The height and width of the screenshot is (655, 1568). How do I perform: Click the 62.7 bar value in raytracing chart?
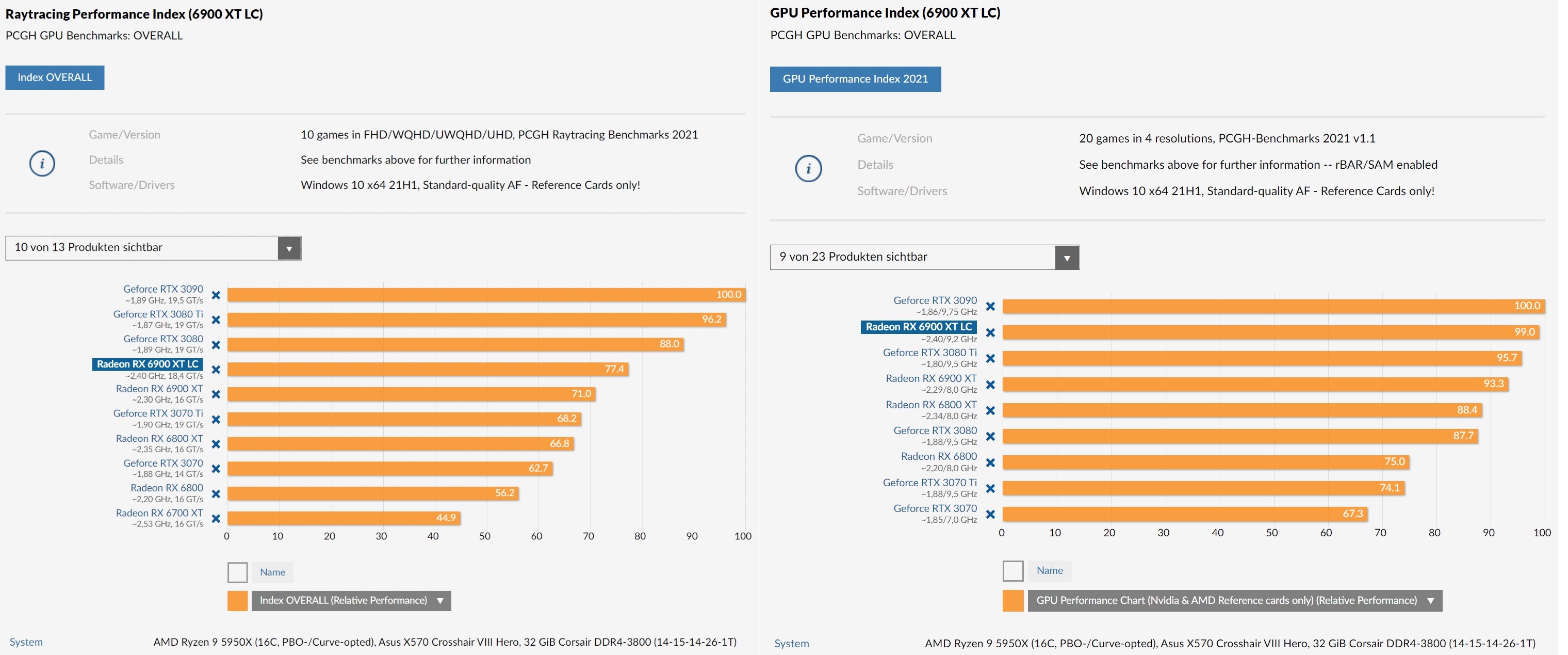[538, 468]
